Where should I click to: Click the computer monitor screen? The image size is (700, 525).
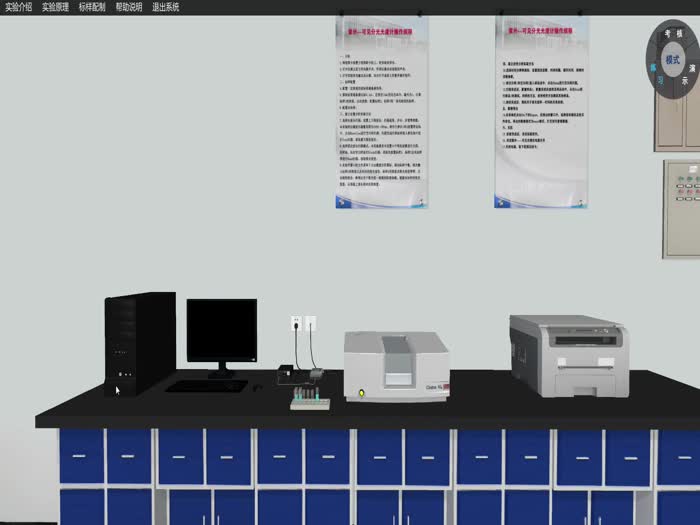[221, 333]
